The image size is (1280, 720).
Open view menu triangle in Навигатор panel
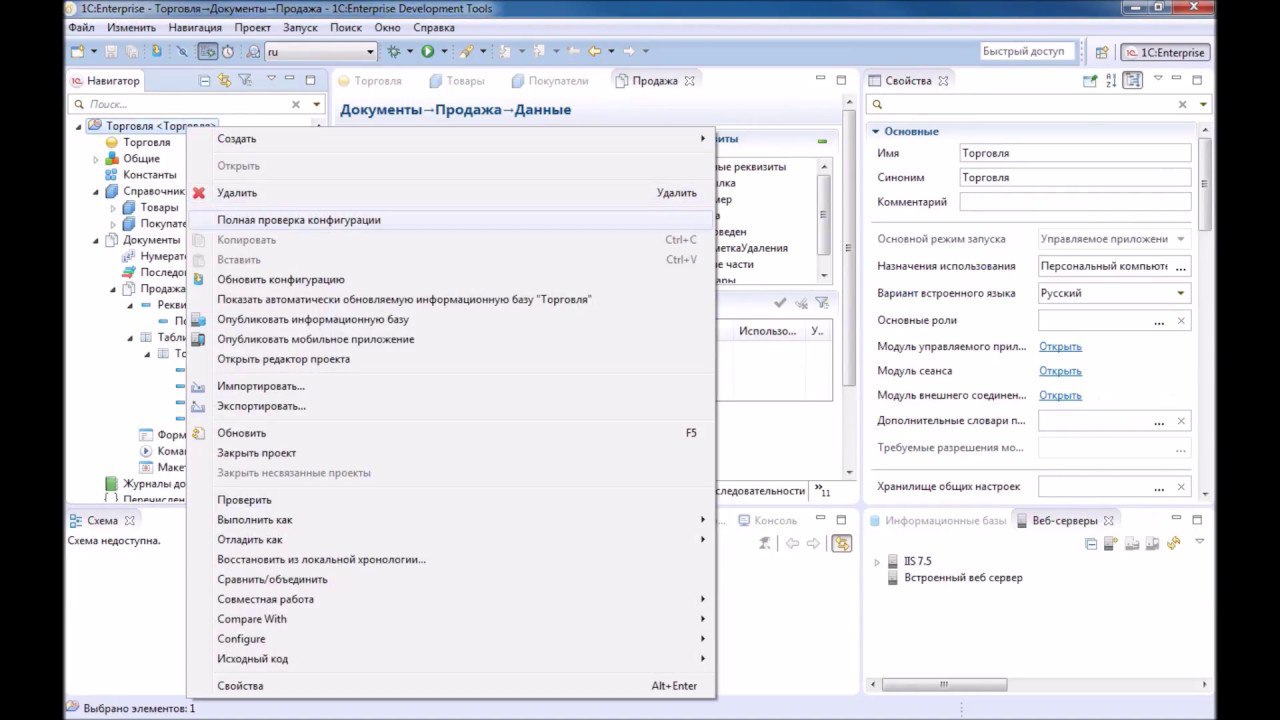(270, 78)
